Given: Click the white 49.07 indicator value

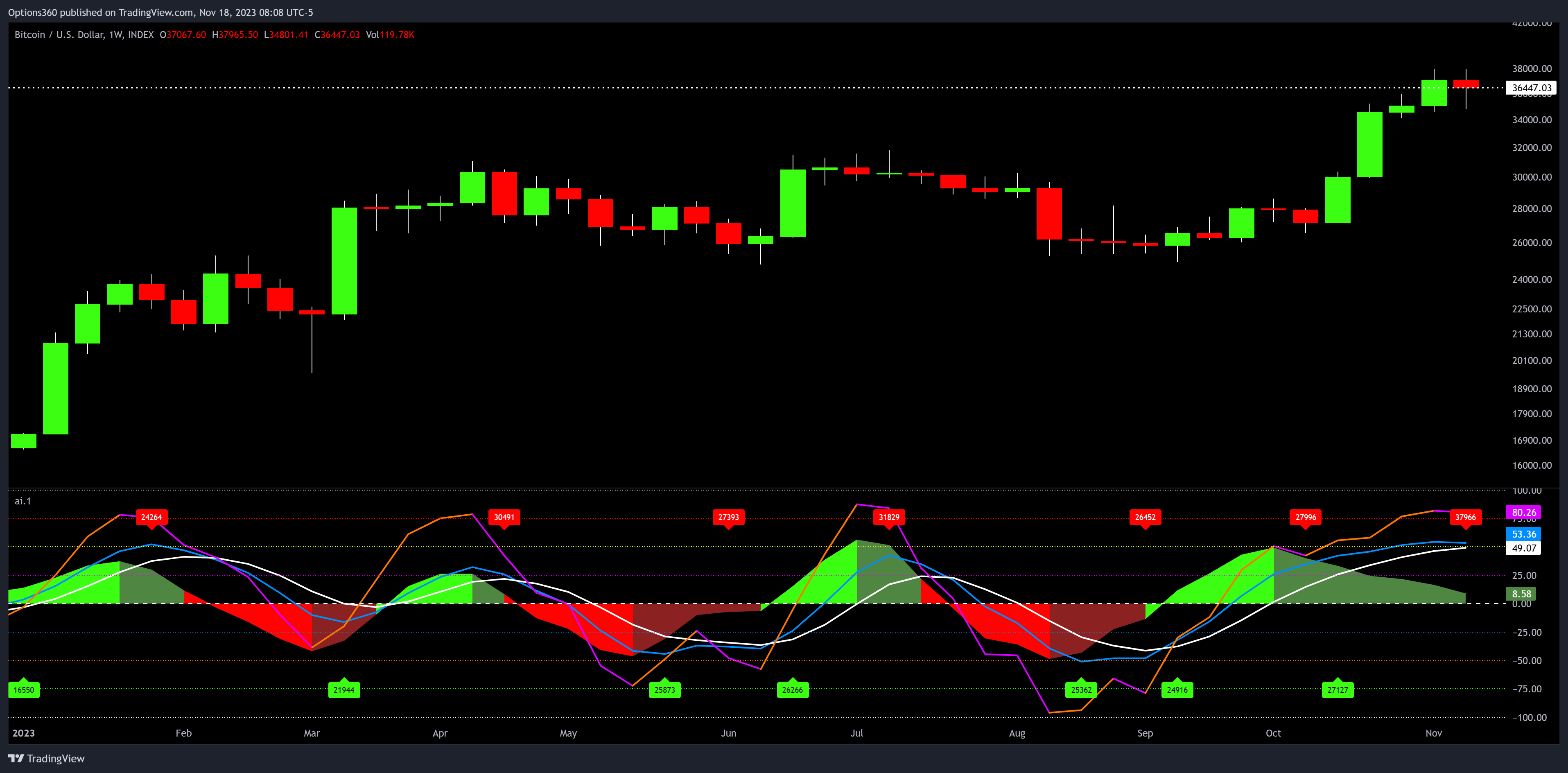Looking at the screenshot, I should click(x=1523, y=548).
